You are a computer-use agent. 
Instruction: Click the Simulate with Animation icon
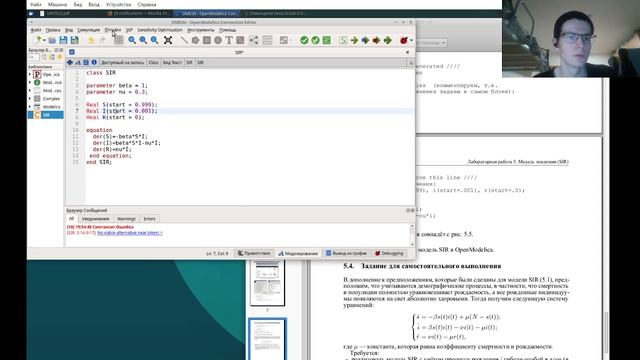tap(388, 40)
